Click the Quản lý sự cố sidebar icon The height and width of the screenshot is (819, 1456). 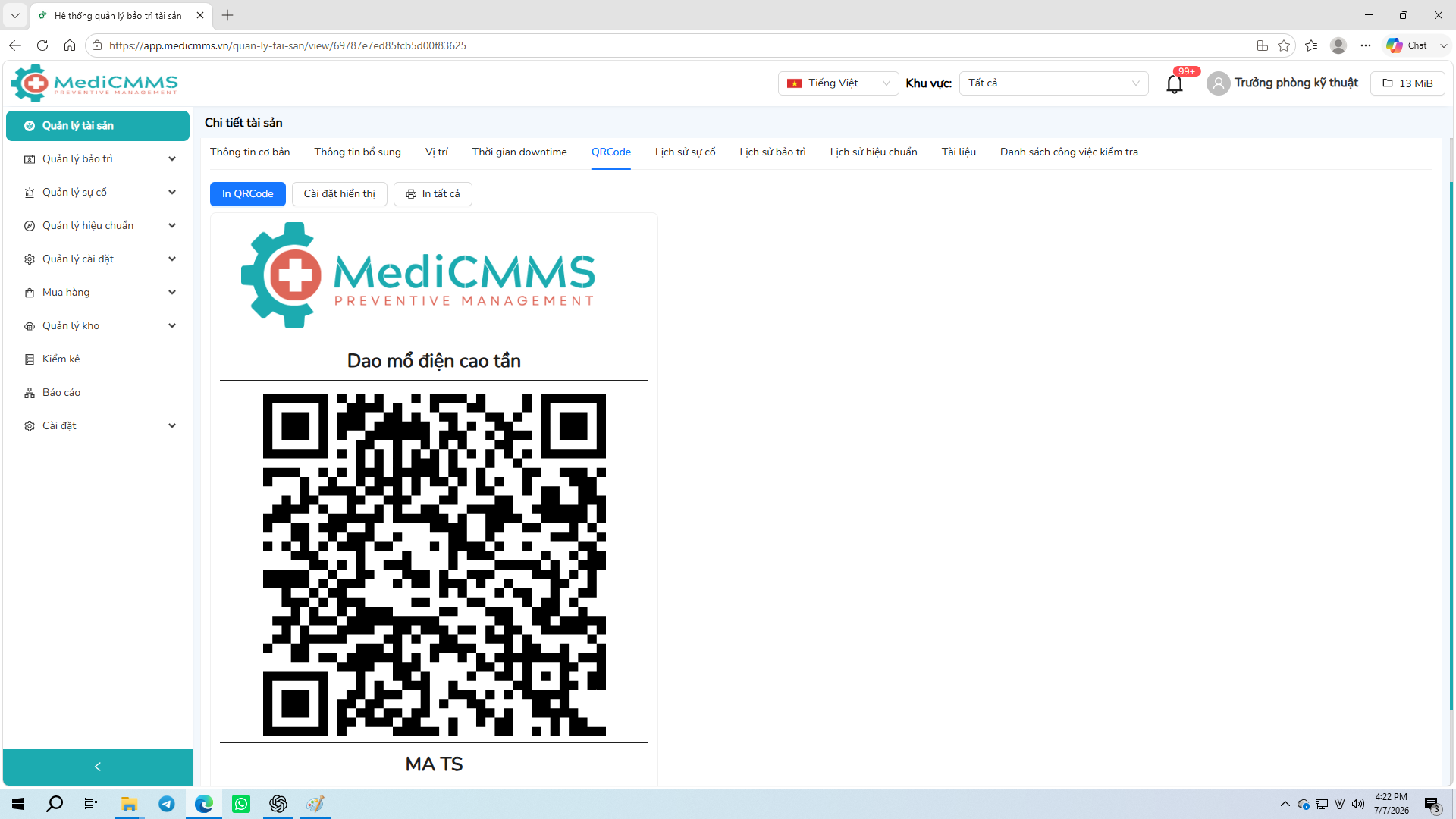click(30, 193)
